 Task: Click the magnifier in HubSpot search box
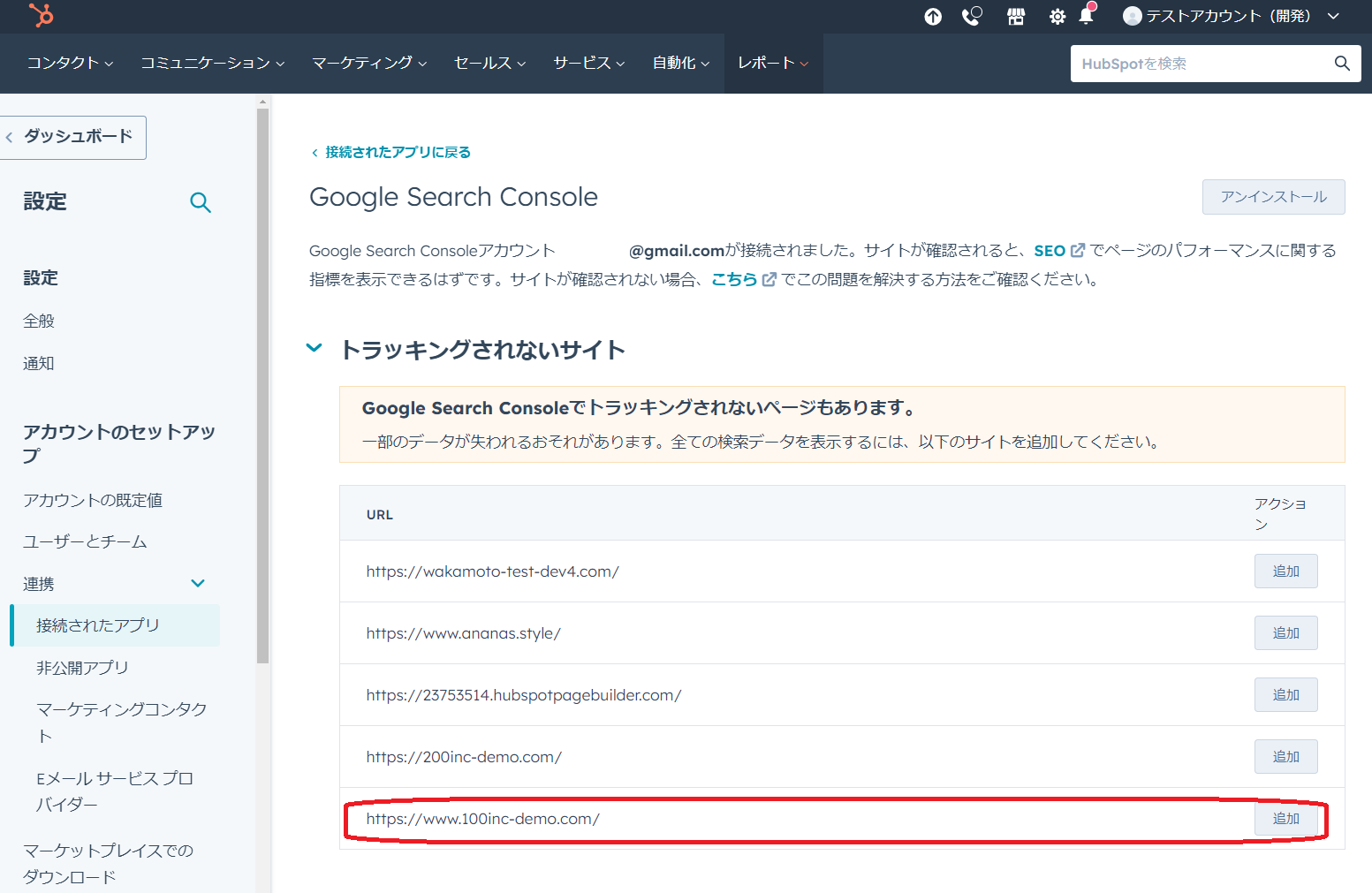point(1342,64)
